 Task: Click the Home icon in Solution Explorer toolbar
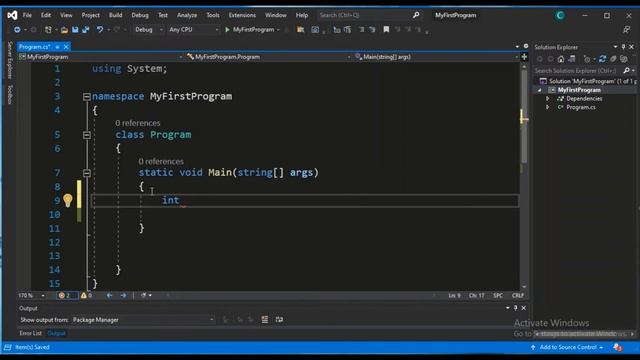point(561,59)
